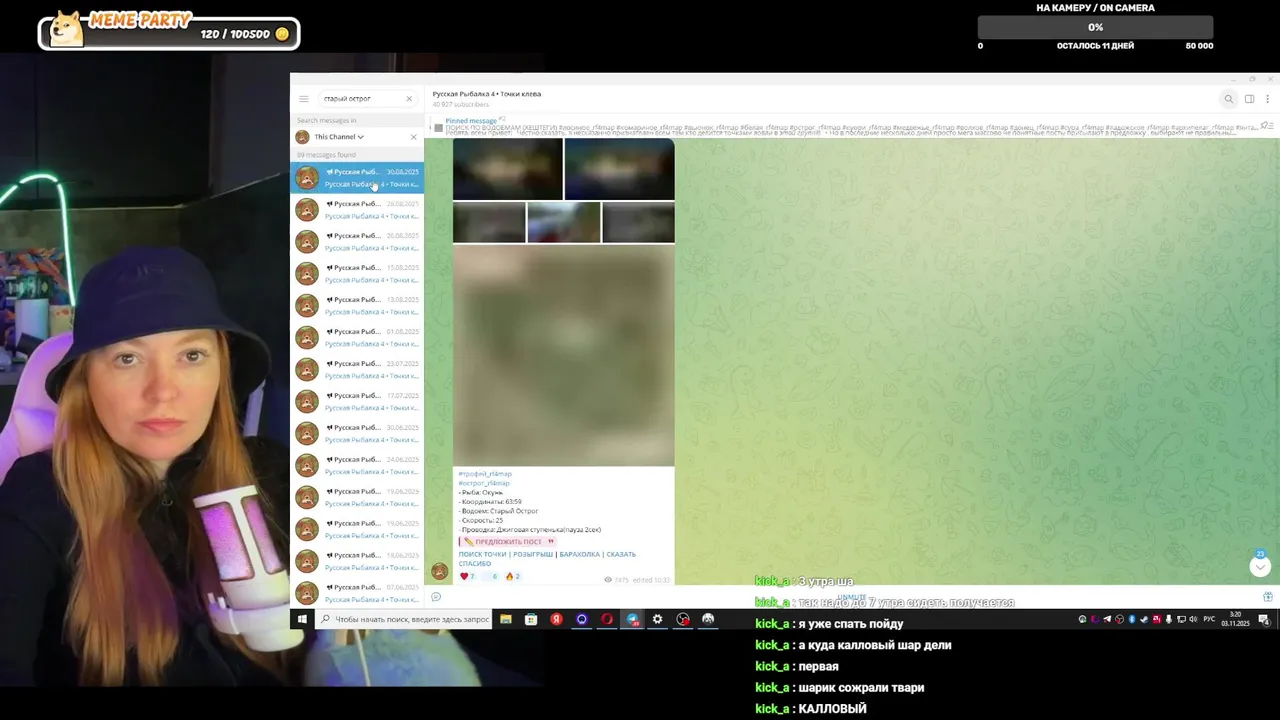Click the 'ПРЕДЛОЖИТЬ ПОСТ' quote link
The image size is (1280, 720).
point(508,542)
